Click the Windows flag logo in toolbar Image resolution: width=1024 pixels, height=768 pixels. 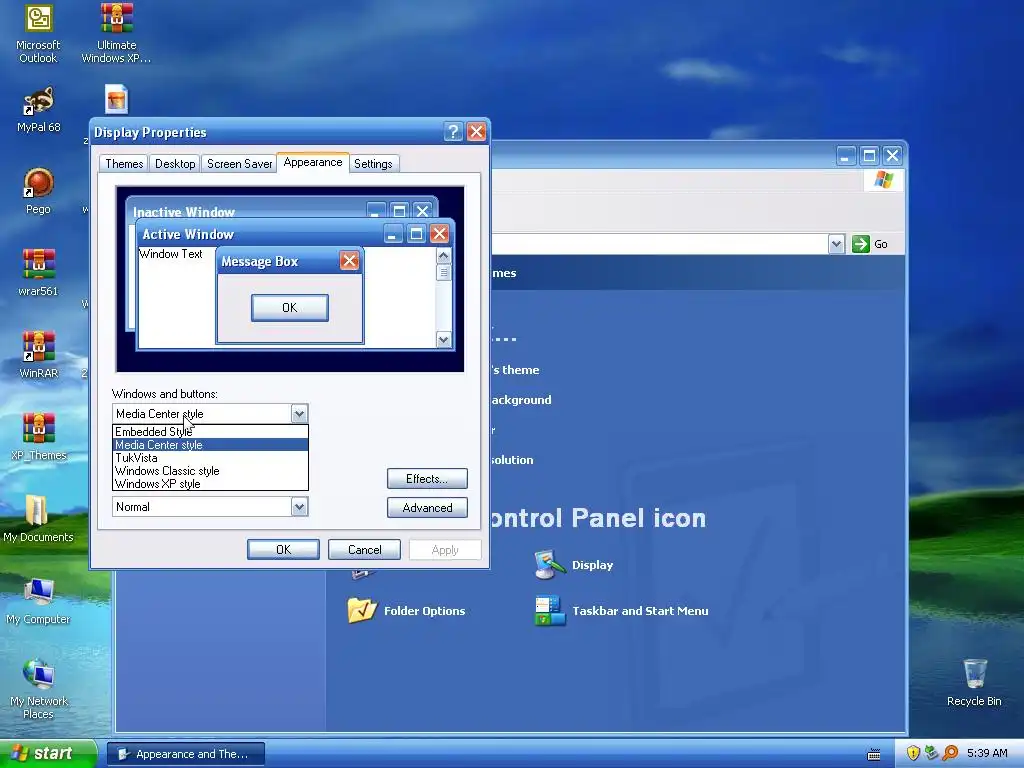884,180
